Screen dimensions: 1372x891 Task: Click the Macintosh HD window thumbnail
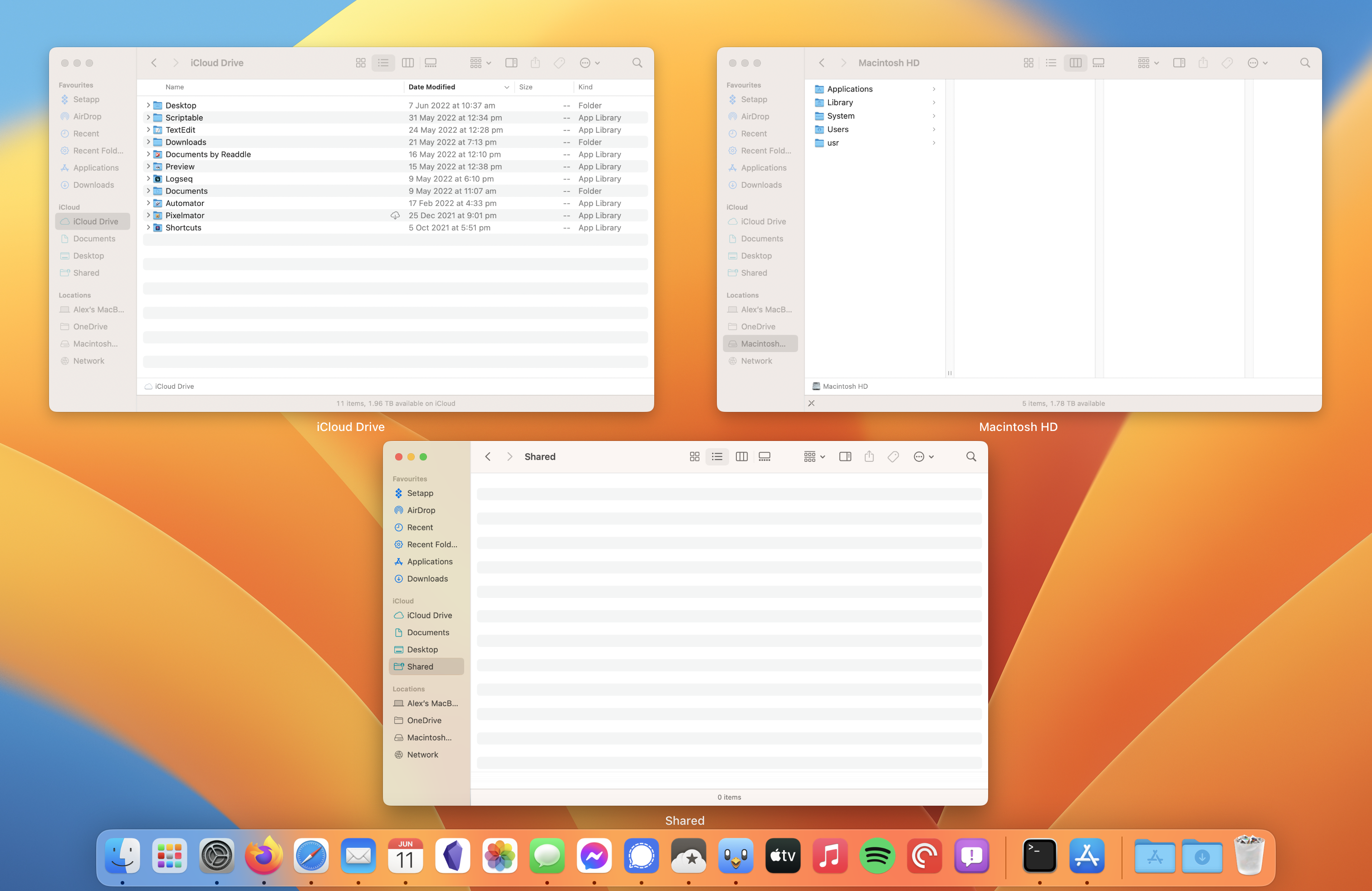[1019, 230]
